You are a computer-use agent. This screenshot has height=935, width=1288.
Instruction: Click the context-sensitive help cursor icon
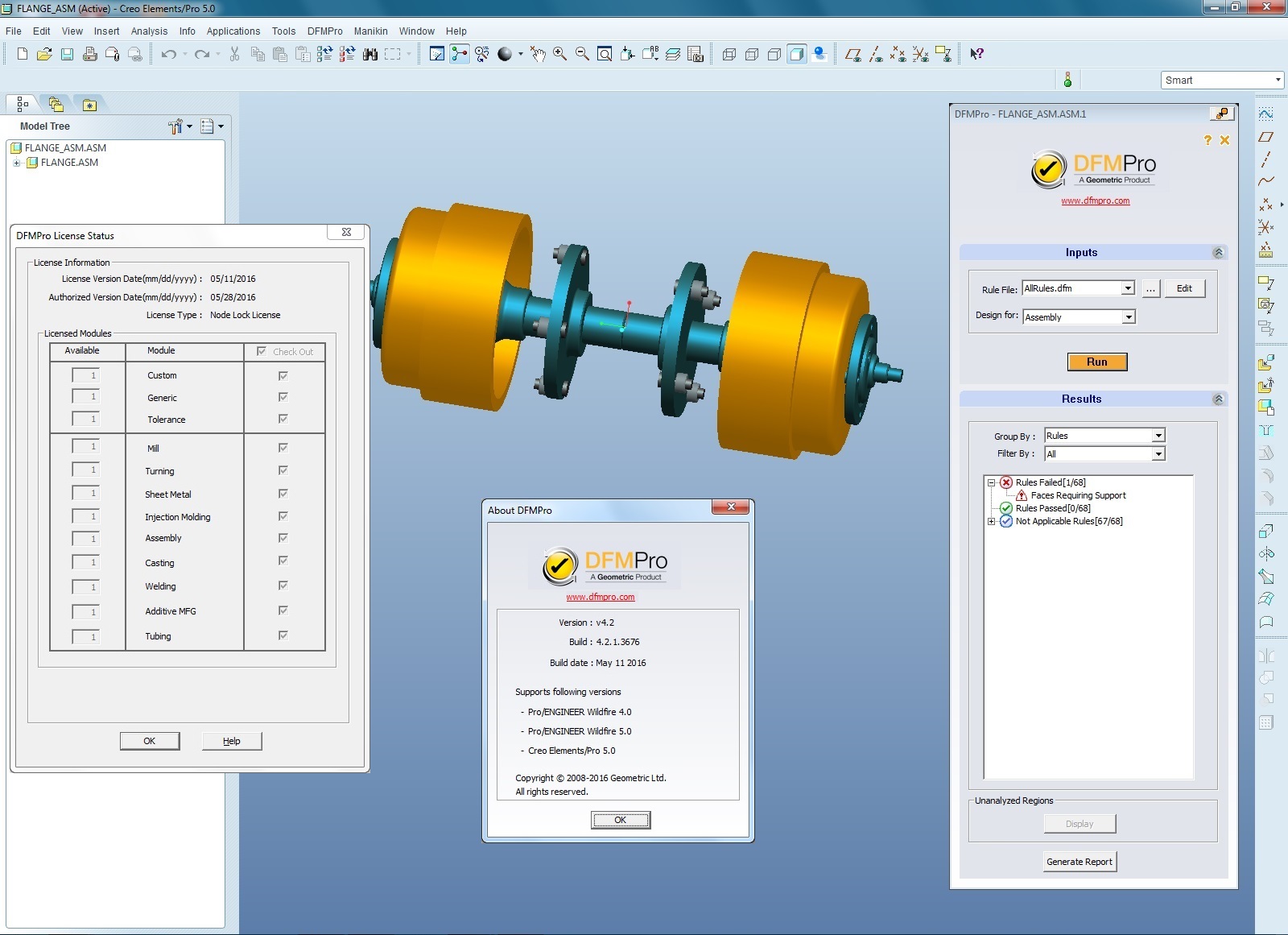[x=976, y=54]
